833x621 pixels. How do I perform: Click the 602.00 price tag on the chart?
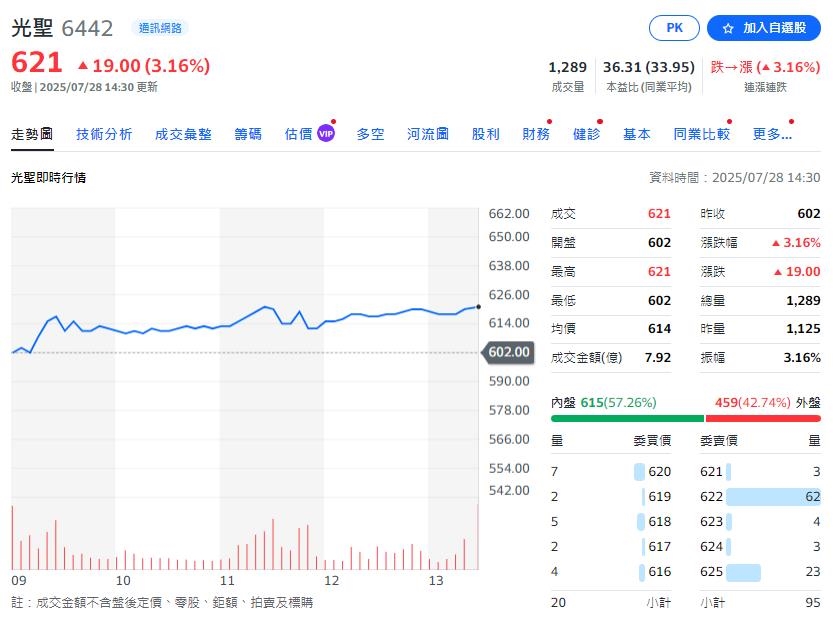508,352
